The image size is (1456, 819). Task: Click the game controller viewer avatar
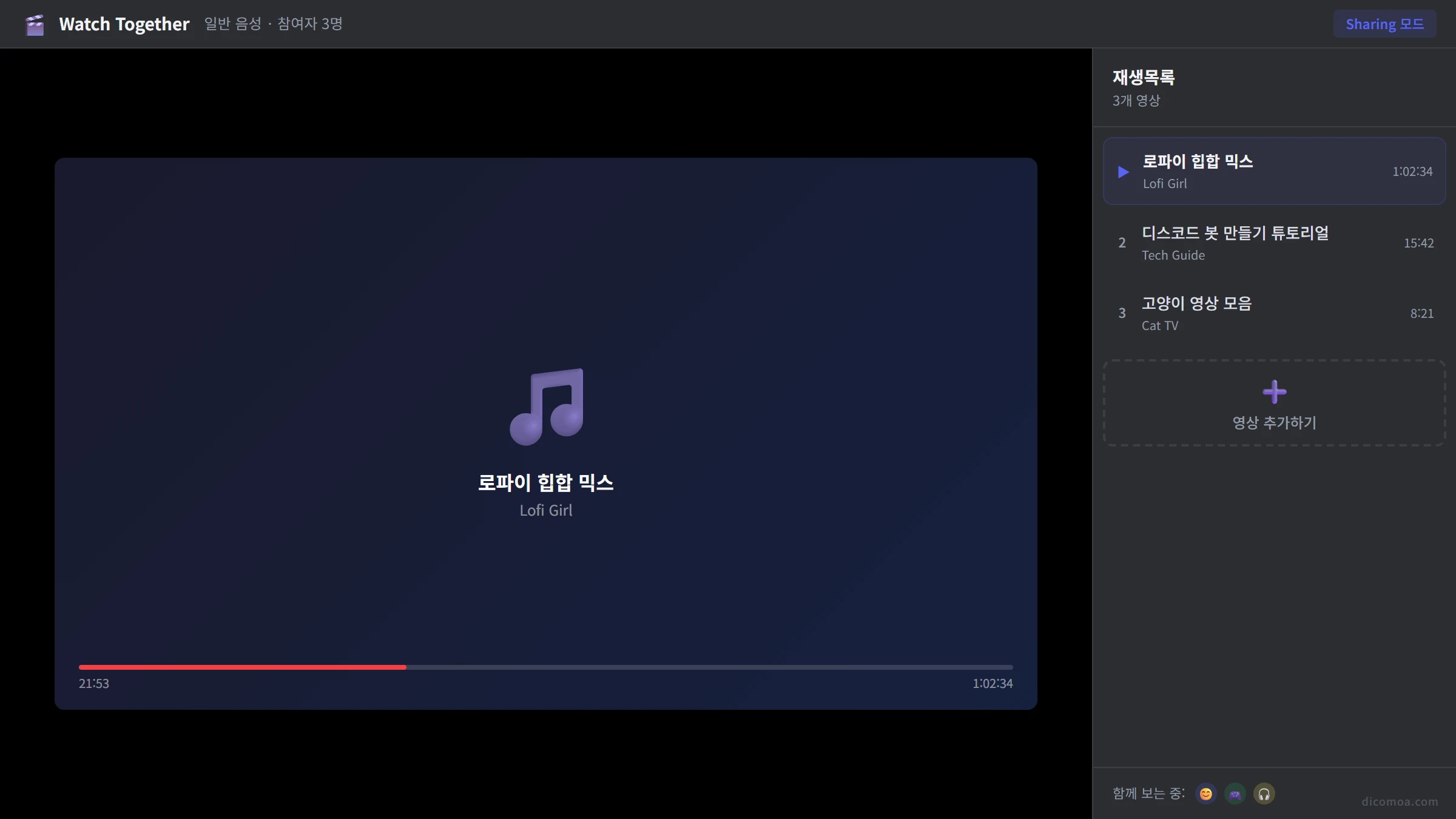(x=1235, y=794)
